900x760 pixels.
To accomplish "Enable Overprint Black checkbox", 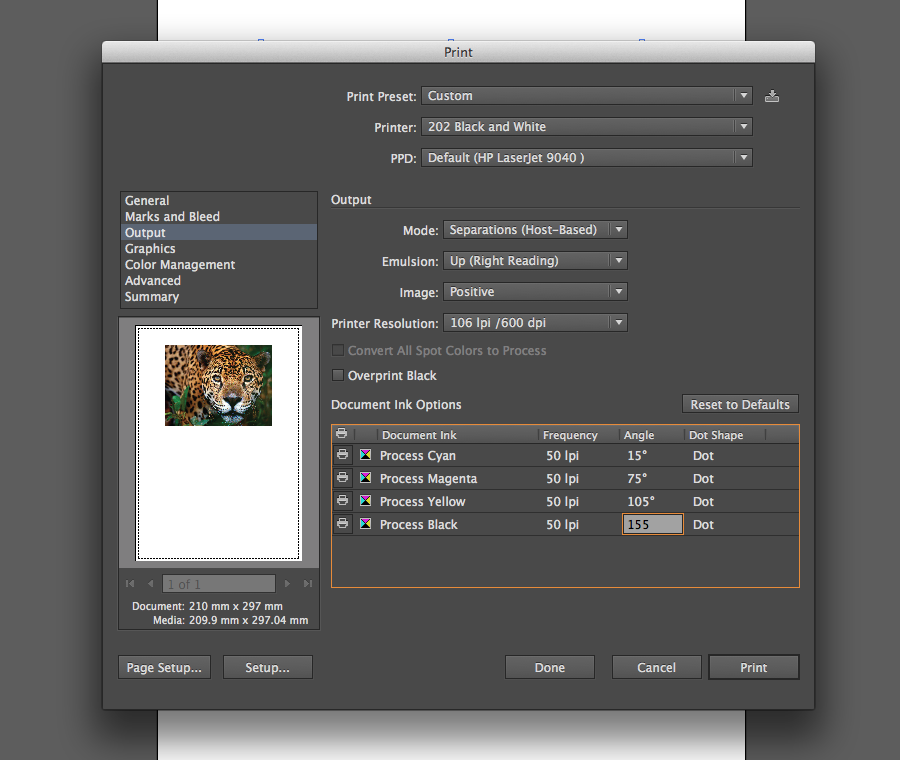I will click(338, 375).
